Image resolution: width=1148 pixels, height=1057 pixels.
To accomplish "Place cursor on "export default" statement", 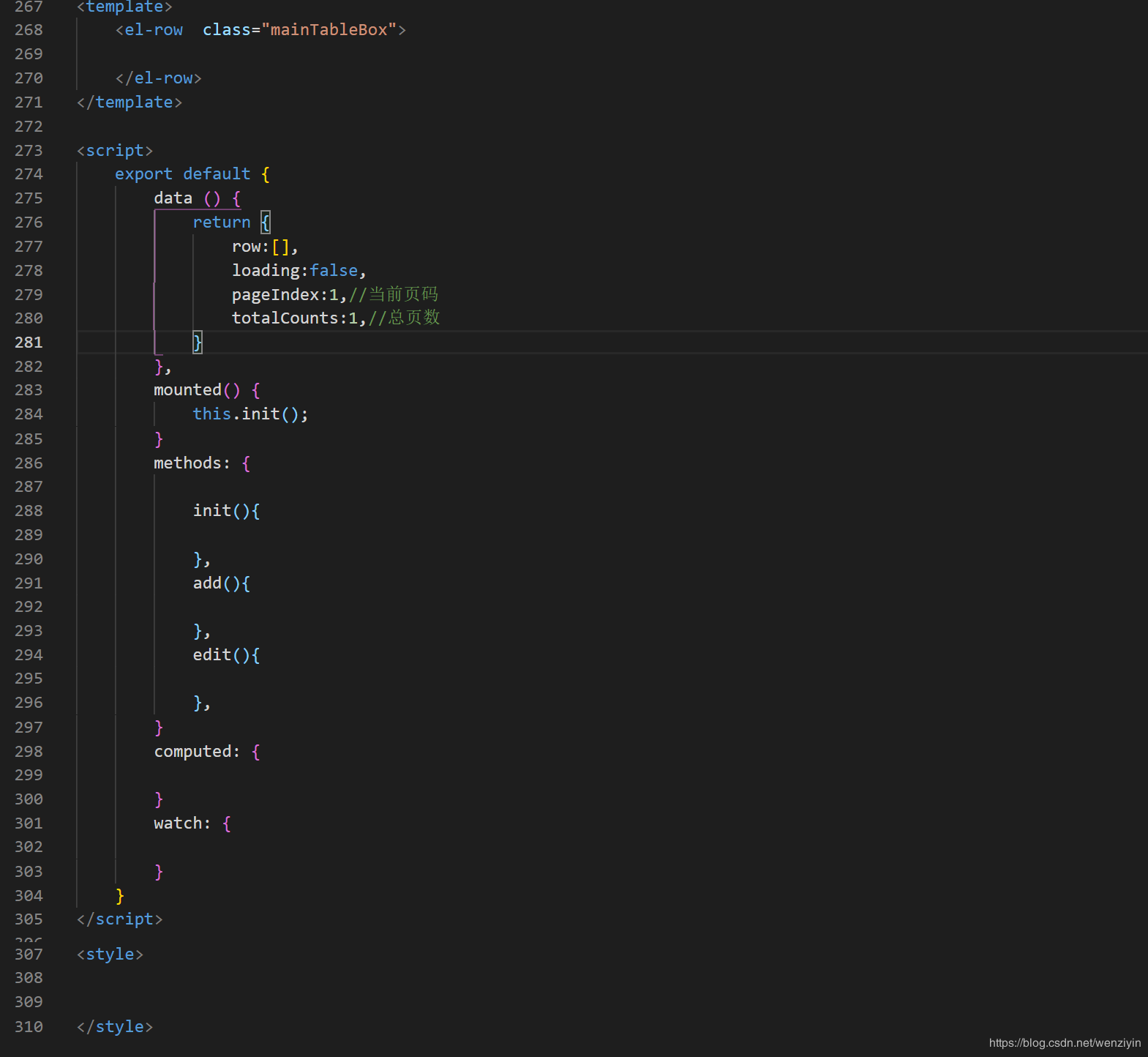I will click(x=182, y=174).
